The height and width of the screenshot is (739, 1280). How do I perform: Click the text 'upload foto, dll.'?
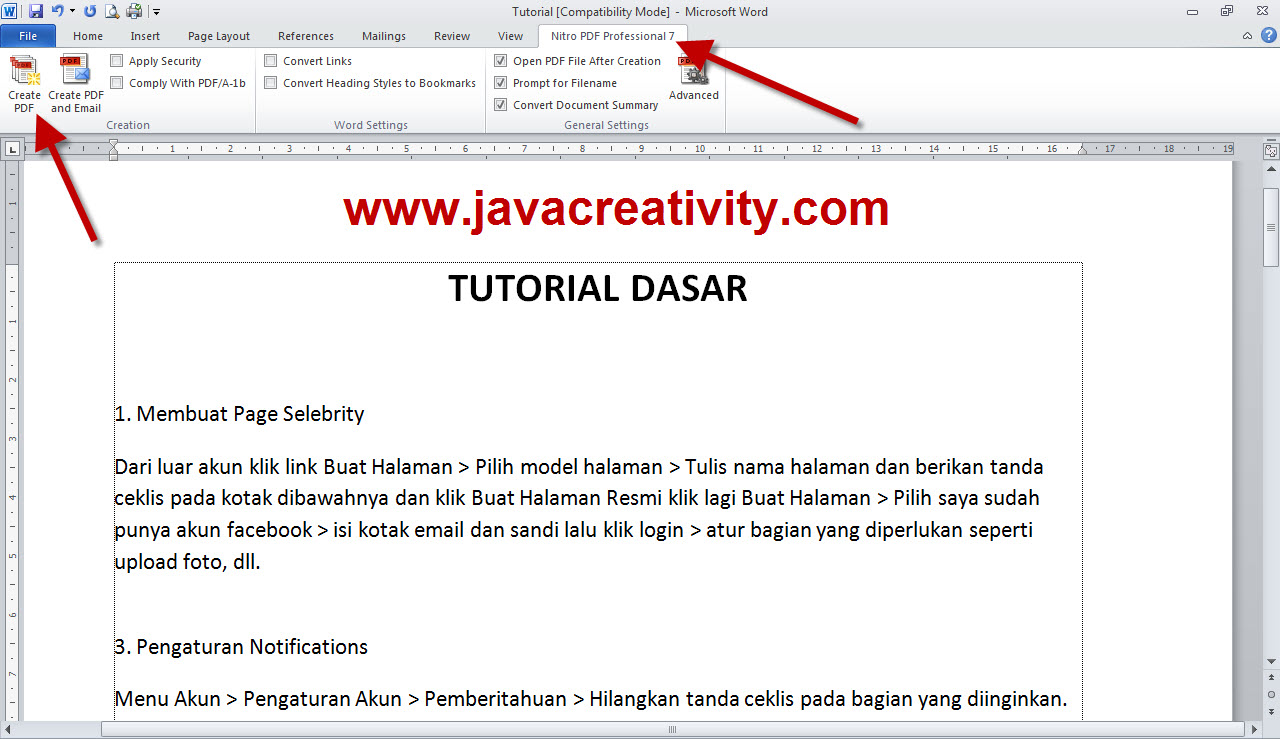pos(187,562)
